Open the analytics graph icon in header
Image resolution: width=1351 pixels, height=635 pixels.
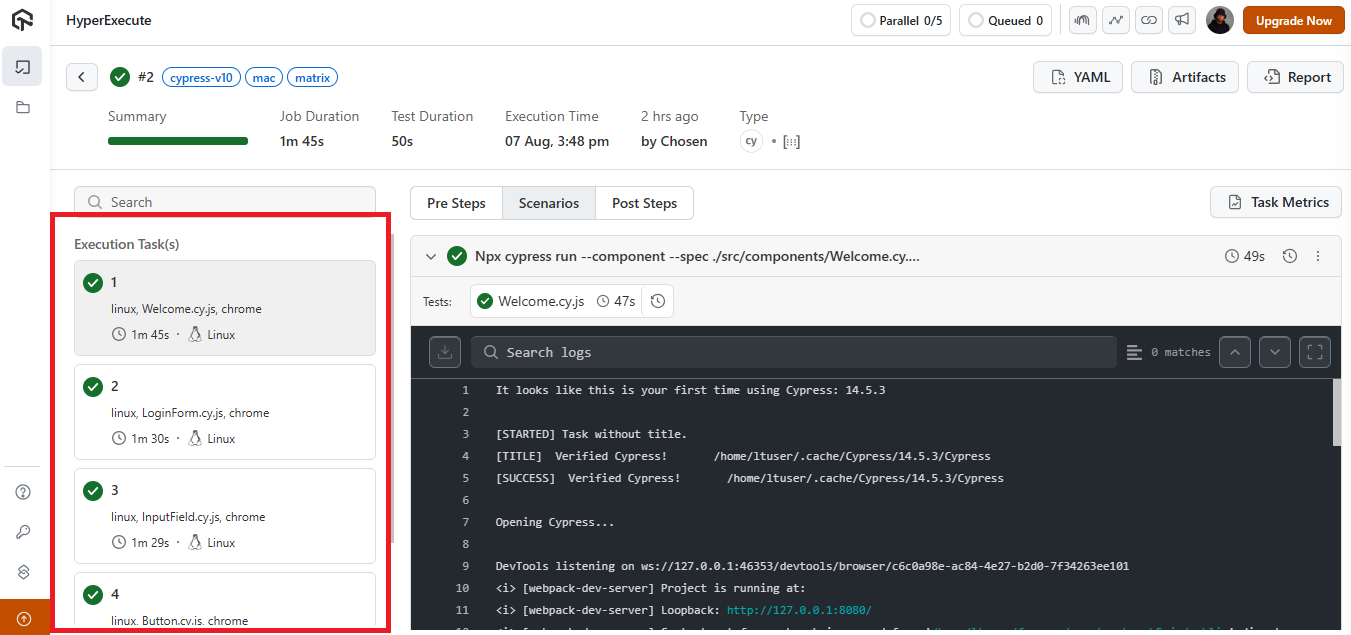(x=1116, y=20)
